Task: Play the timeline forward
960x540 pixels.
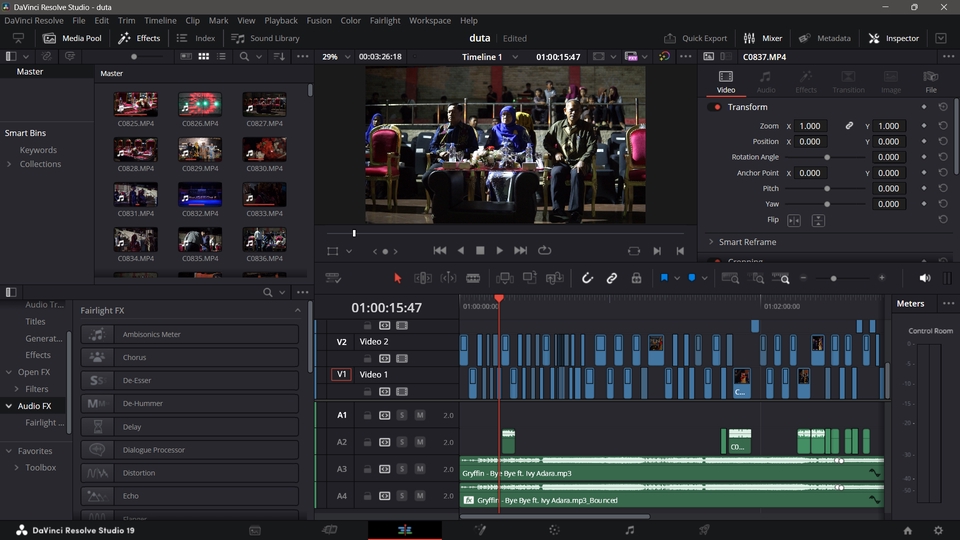Action: click(500, 250)
